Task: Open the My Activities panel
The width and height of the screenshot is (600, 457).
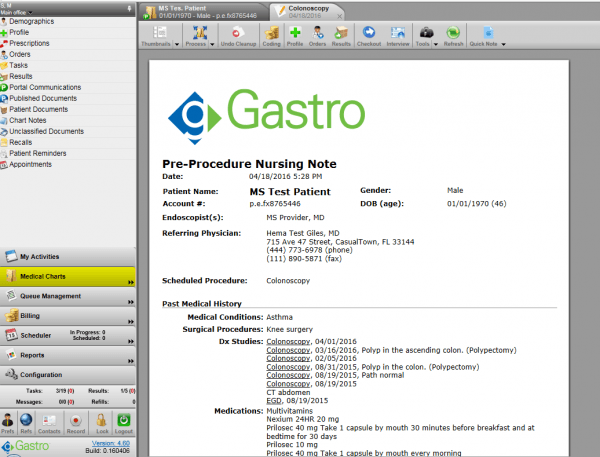Action: pyautogui.click(x=68, y=256)
